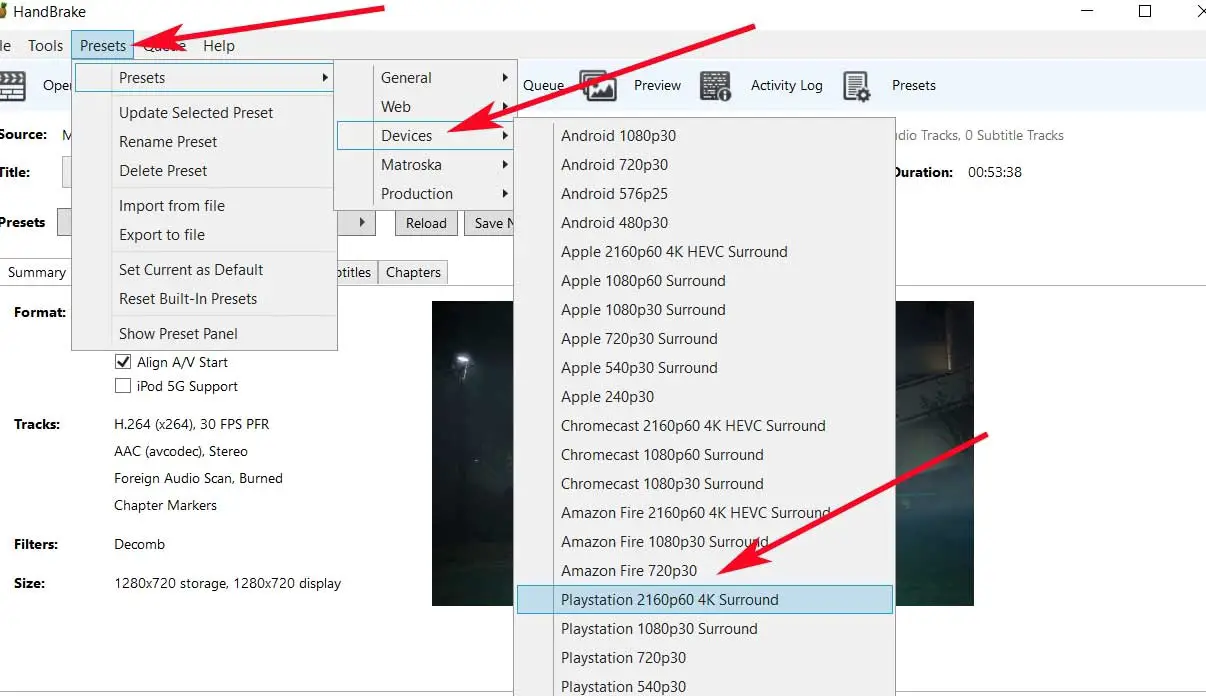Select Android 720p30 preset

[x=704, y=165]
